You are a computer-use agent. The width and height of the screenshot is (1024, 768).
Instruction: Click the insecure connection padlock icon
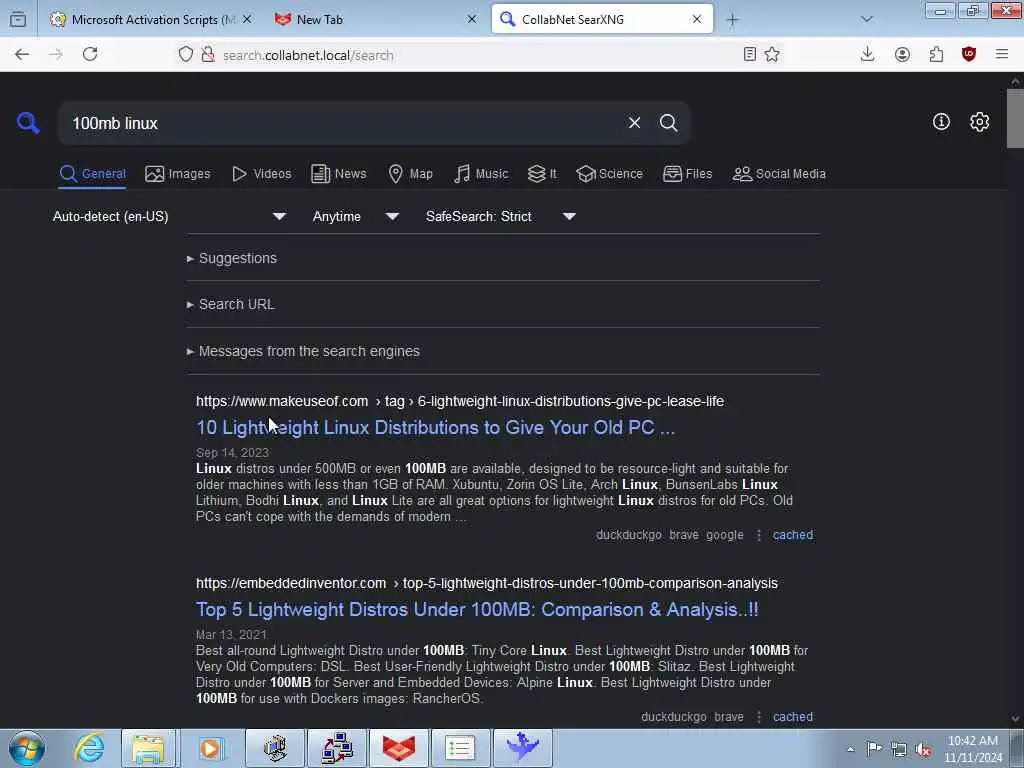(x=208, y=55)
